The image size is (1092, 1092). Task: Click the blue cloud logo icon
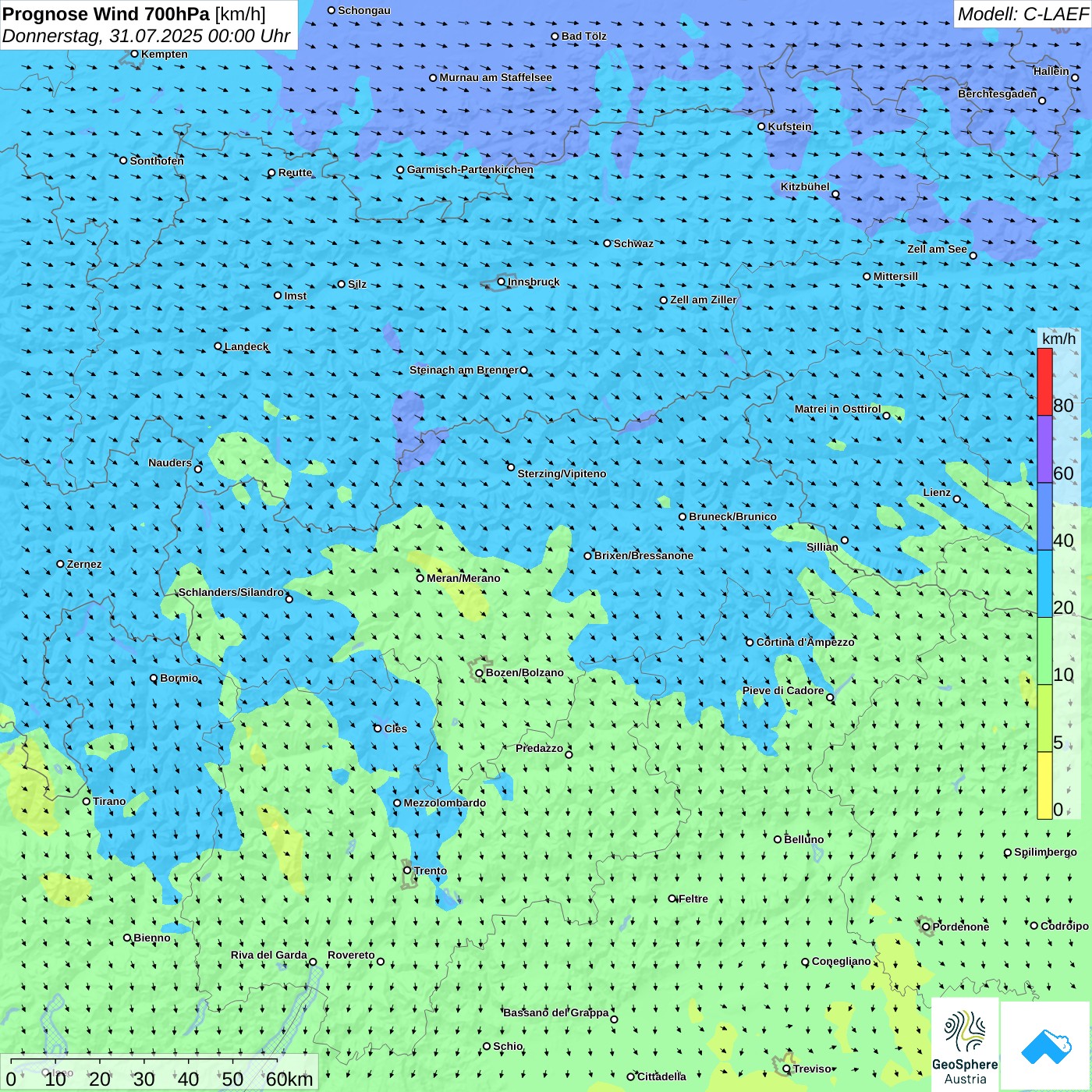coord(1046,1047)
